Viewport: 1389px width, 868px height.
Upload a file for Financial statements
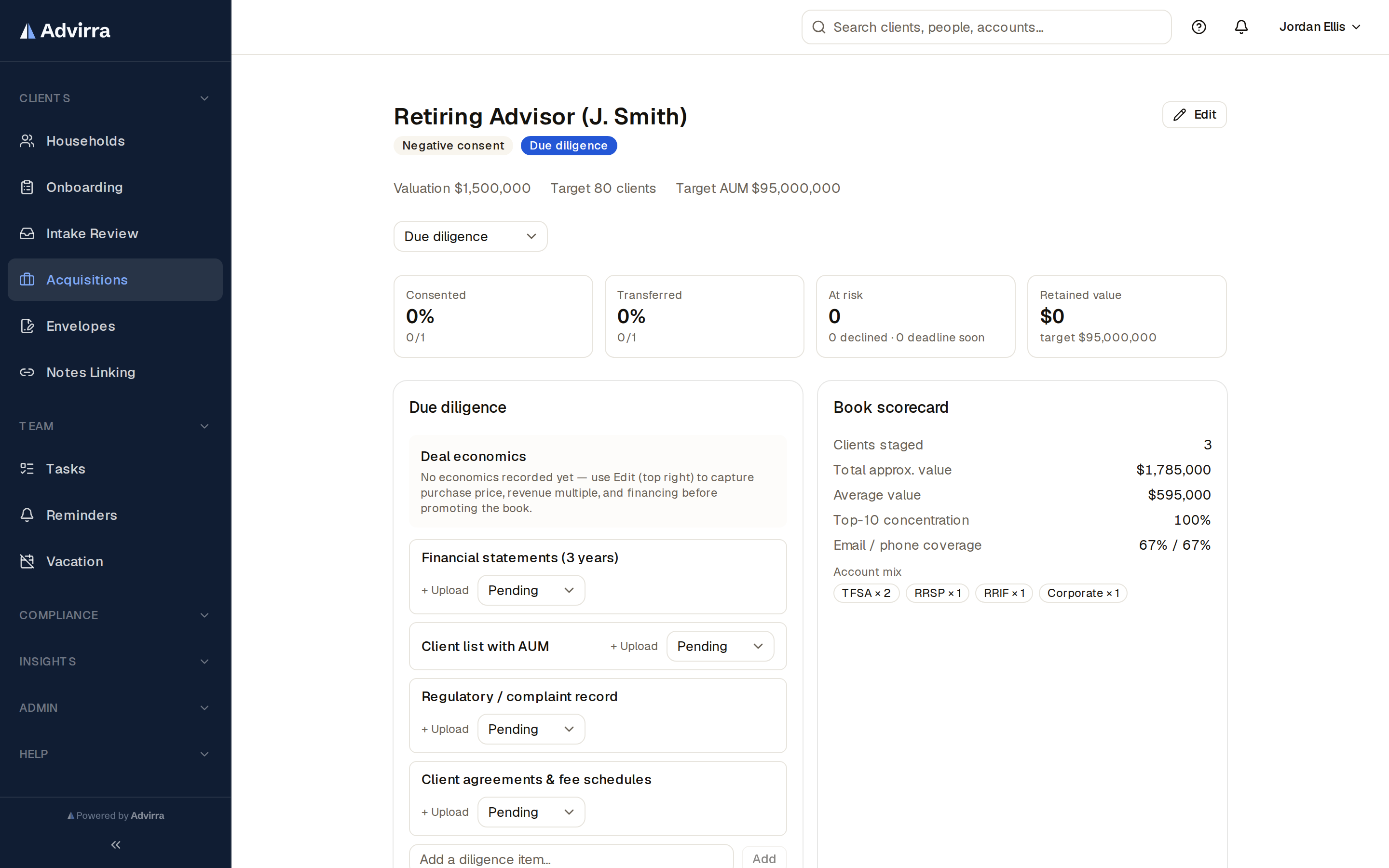445,590
